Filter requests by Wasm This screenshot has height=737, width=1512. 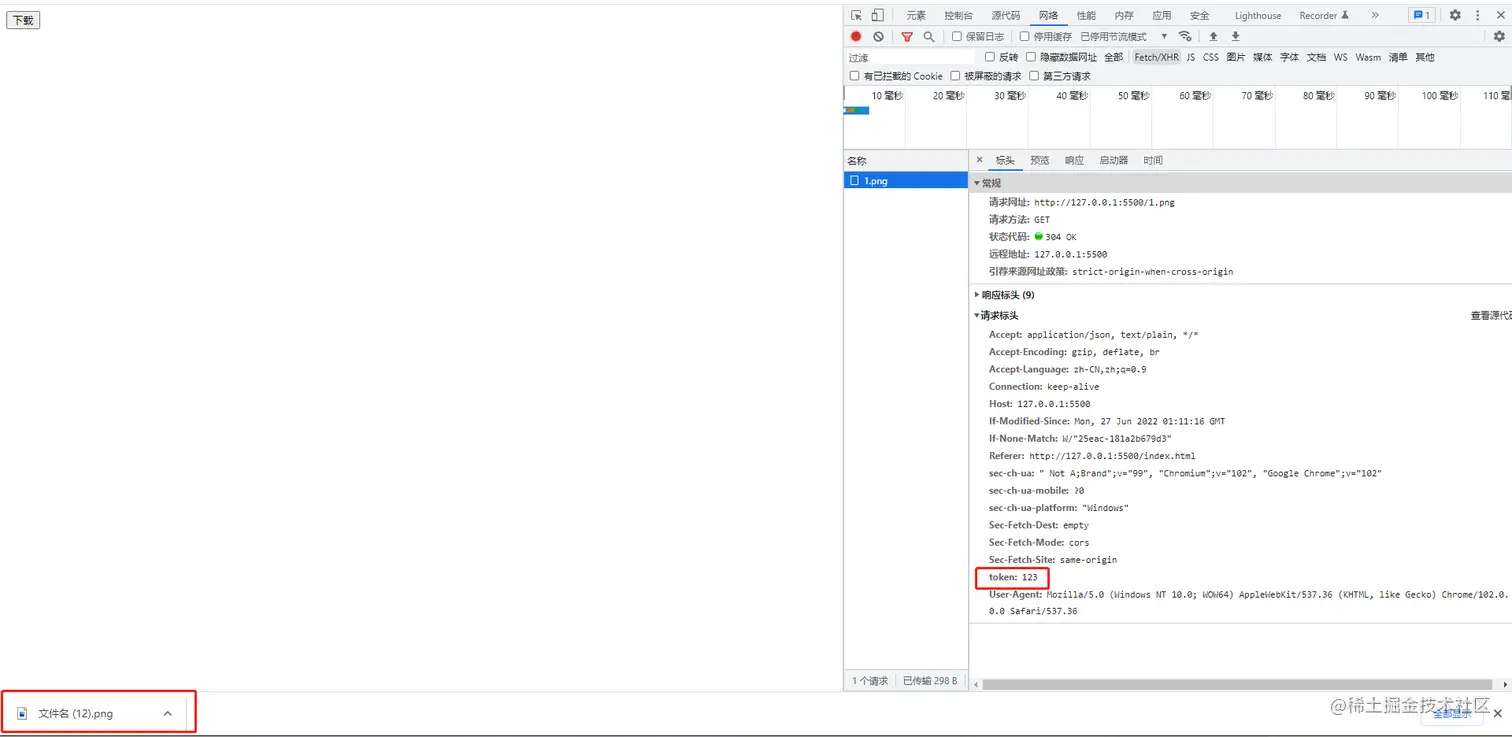1368,57
